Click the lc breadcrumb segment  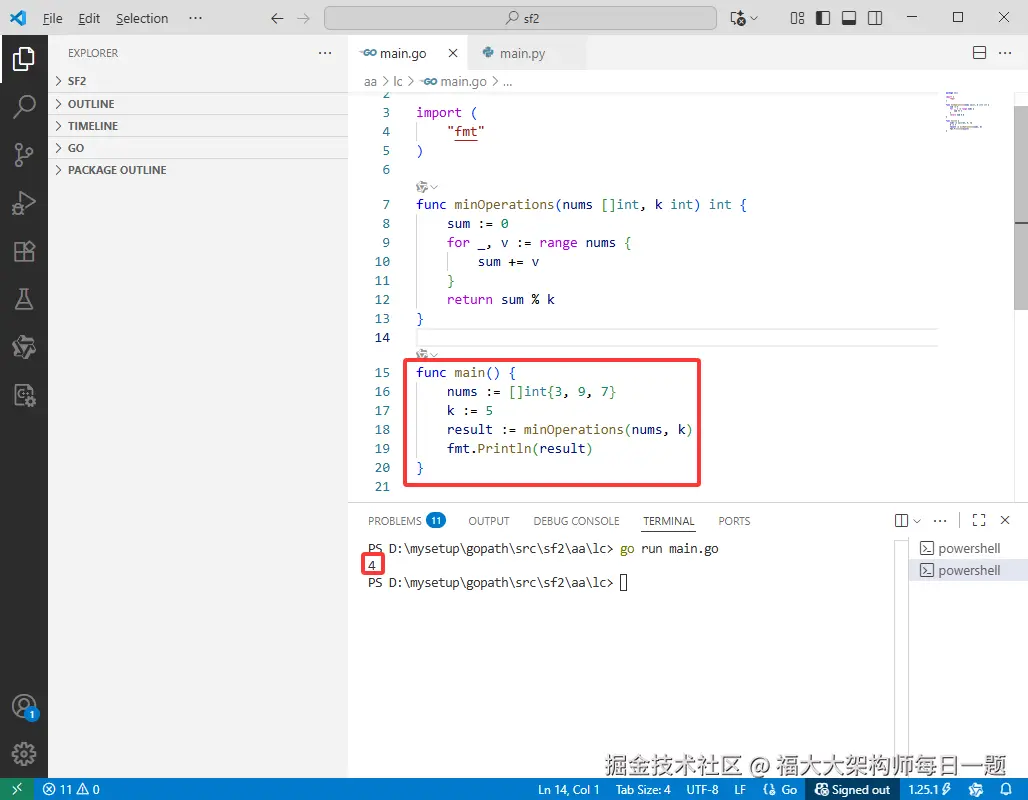397,81
